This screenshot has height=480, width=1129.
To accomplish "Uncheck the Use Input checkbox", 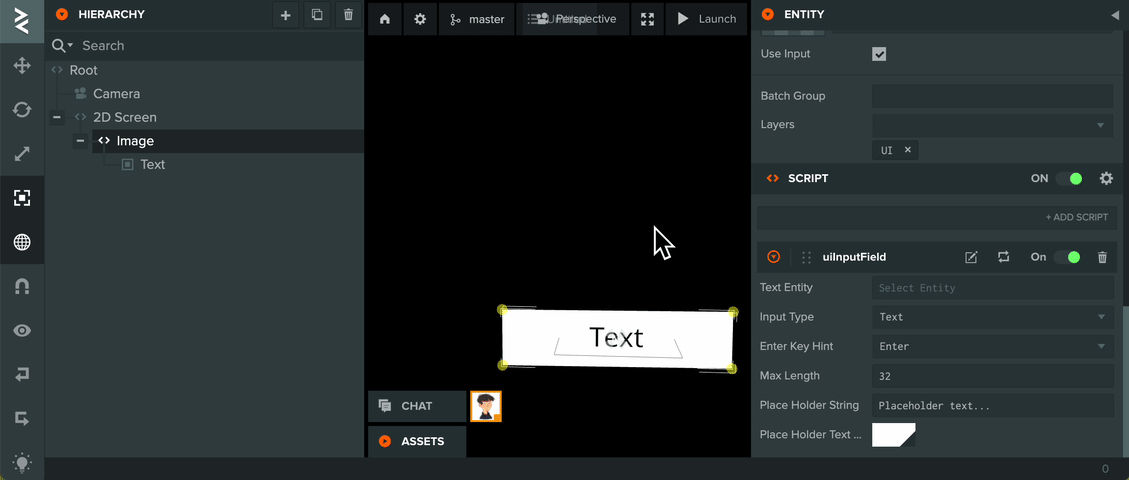I will pyautogui.click(x=879, y=54).
